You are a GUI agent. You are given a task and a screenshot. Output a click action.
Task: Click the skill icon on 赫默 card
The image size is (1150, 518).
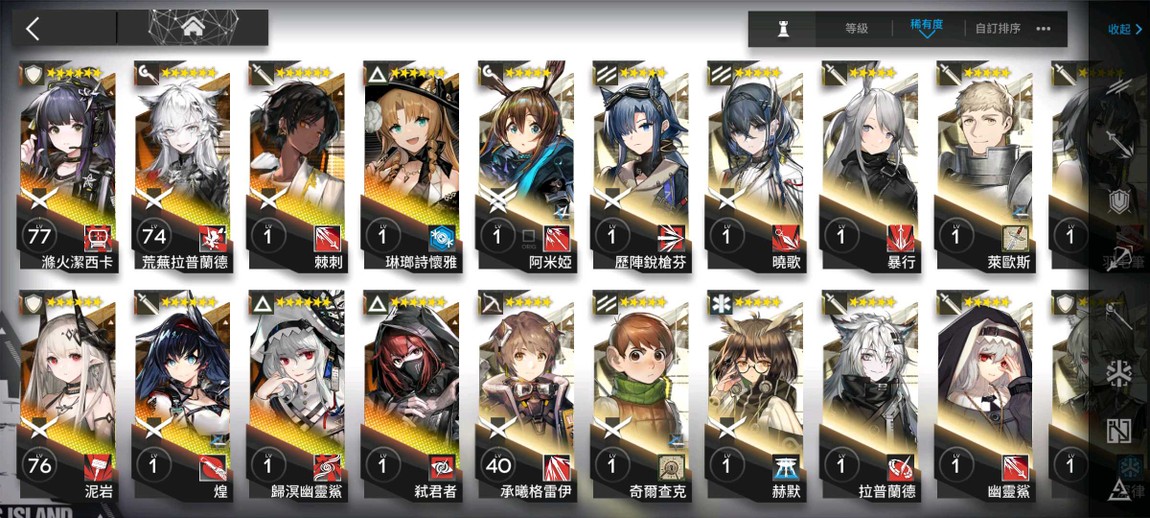[x=785, y=467]
